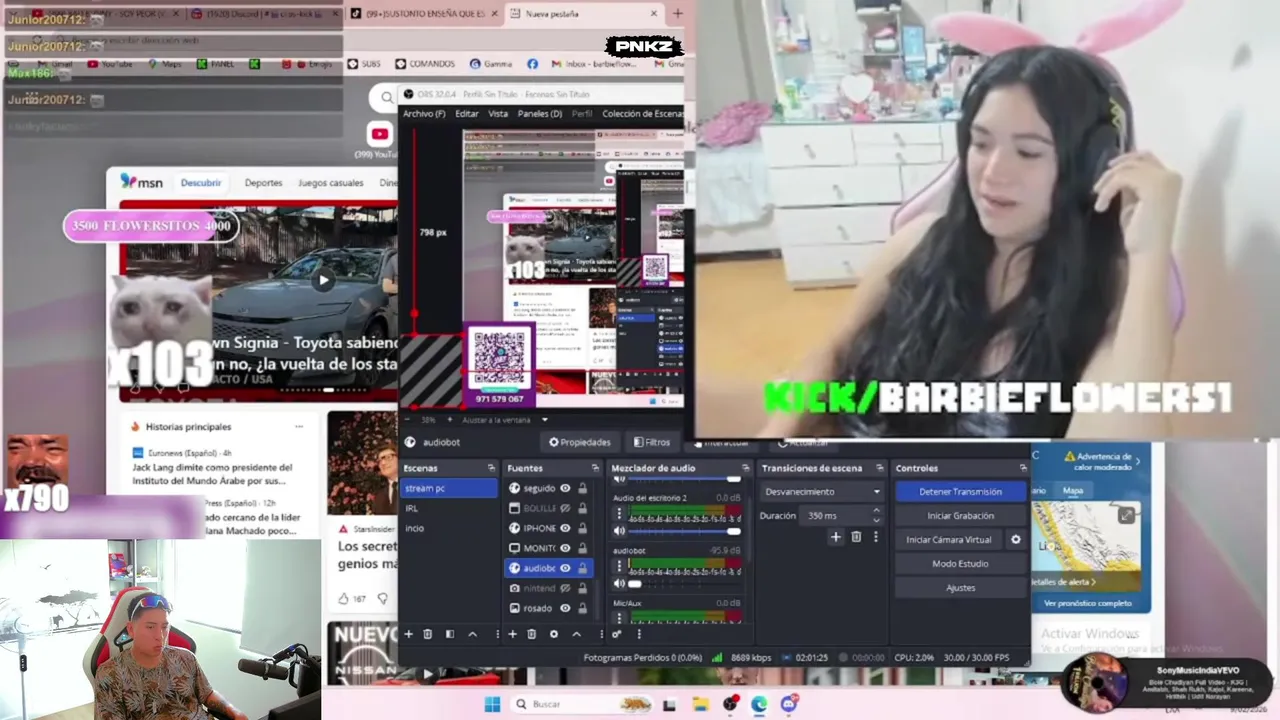This screenshot has height=720, width=1280.
Task: Add a new source in Fuentes
Action: [512, 634]
